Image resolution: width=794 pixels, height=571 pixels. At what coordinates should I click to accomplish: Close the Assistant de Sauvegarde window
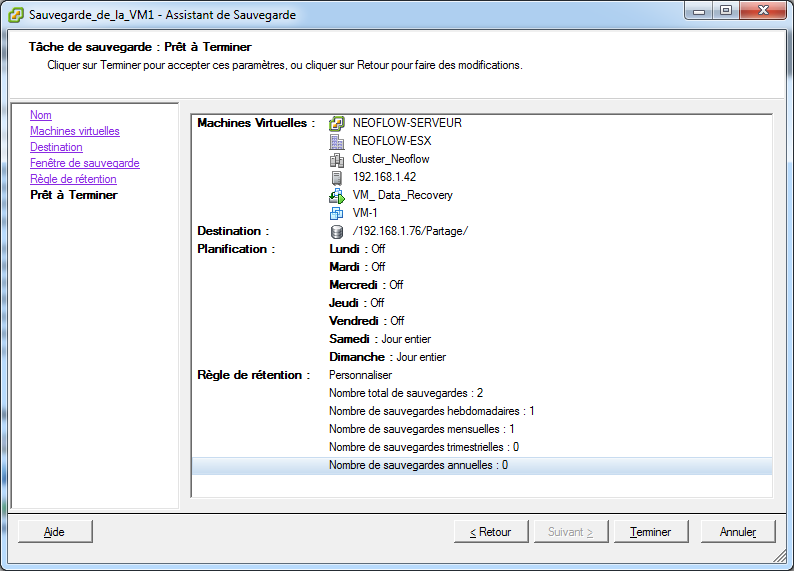(764, 11)
